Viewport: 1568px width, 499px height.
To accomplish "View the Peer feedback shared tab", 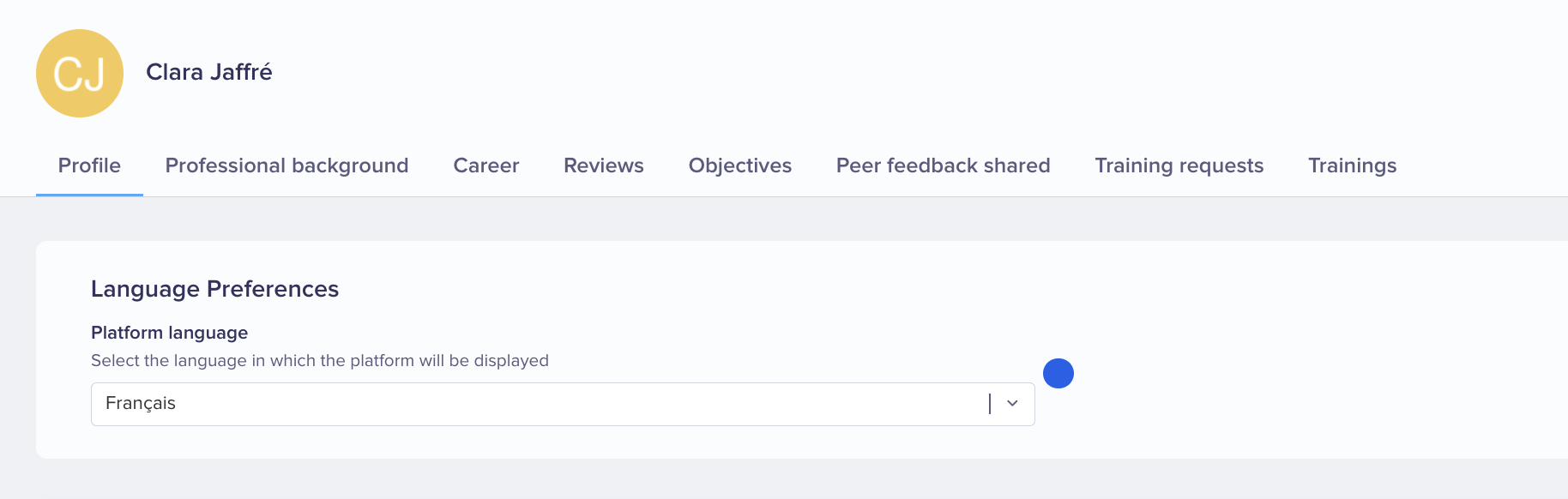I will tap(944, 165).
